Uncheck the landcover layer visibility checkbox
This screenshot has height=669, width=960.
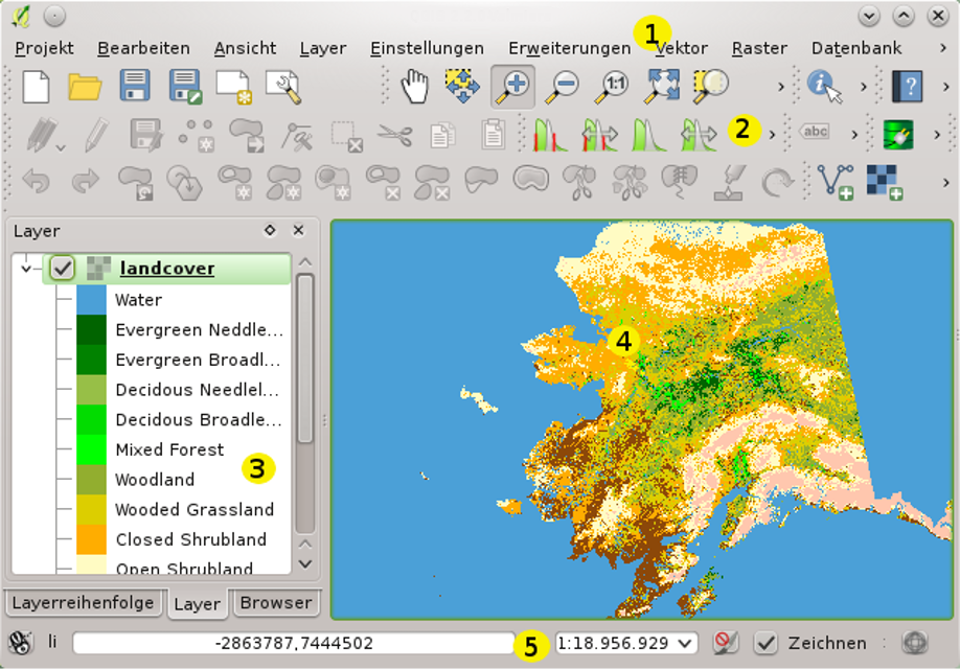click(62, 268)
